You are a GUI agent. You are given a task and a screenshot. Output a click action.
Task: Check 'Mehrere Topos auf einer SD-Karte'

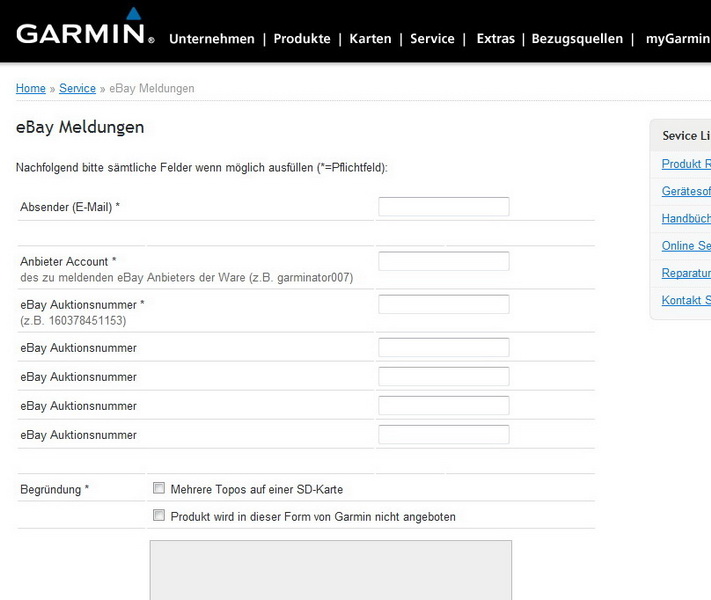159,489
